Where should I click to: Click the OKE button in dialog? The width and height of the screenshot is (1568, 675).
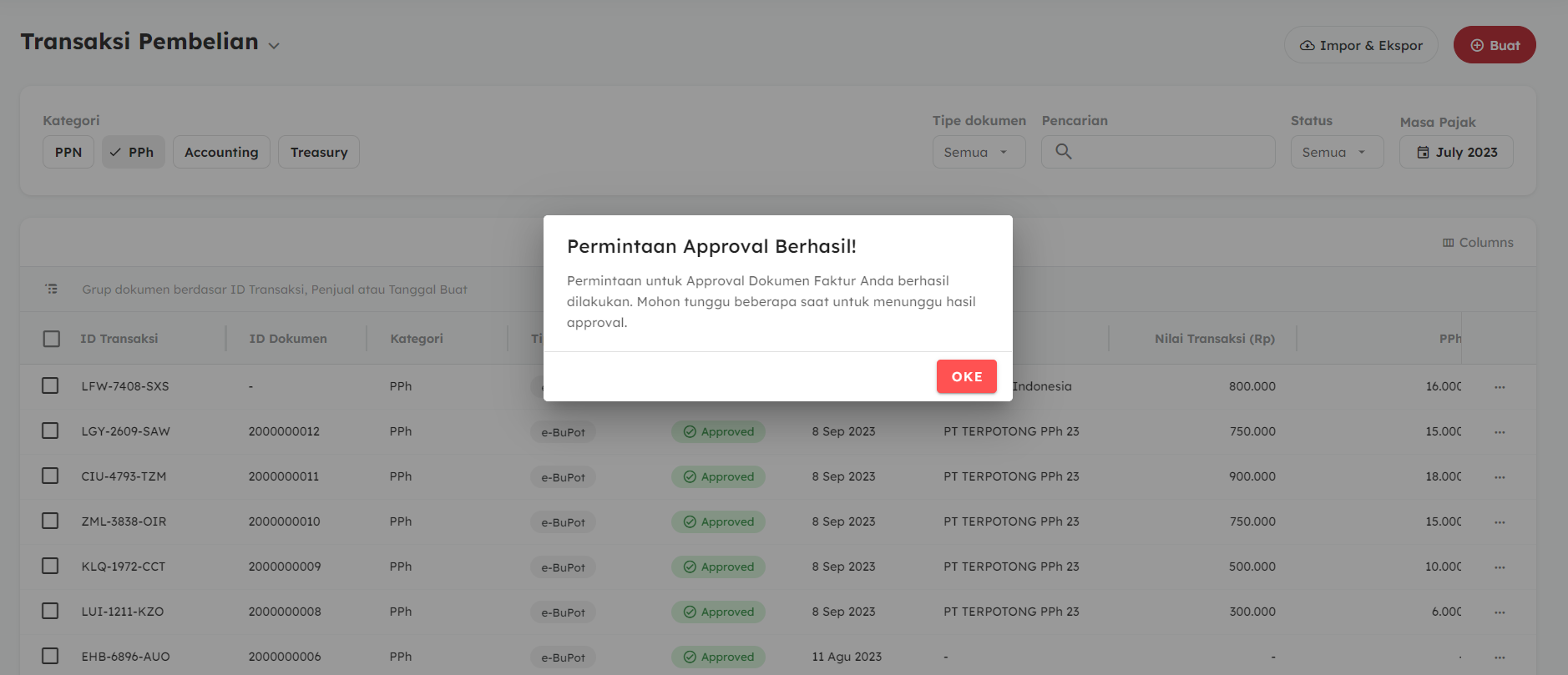pyautogui.click(x=966, y=376)
